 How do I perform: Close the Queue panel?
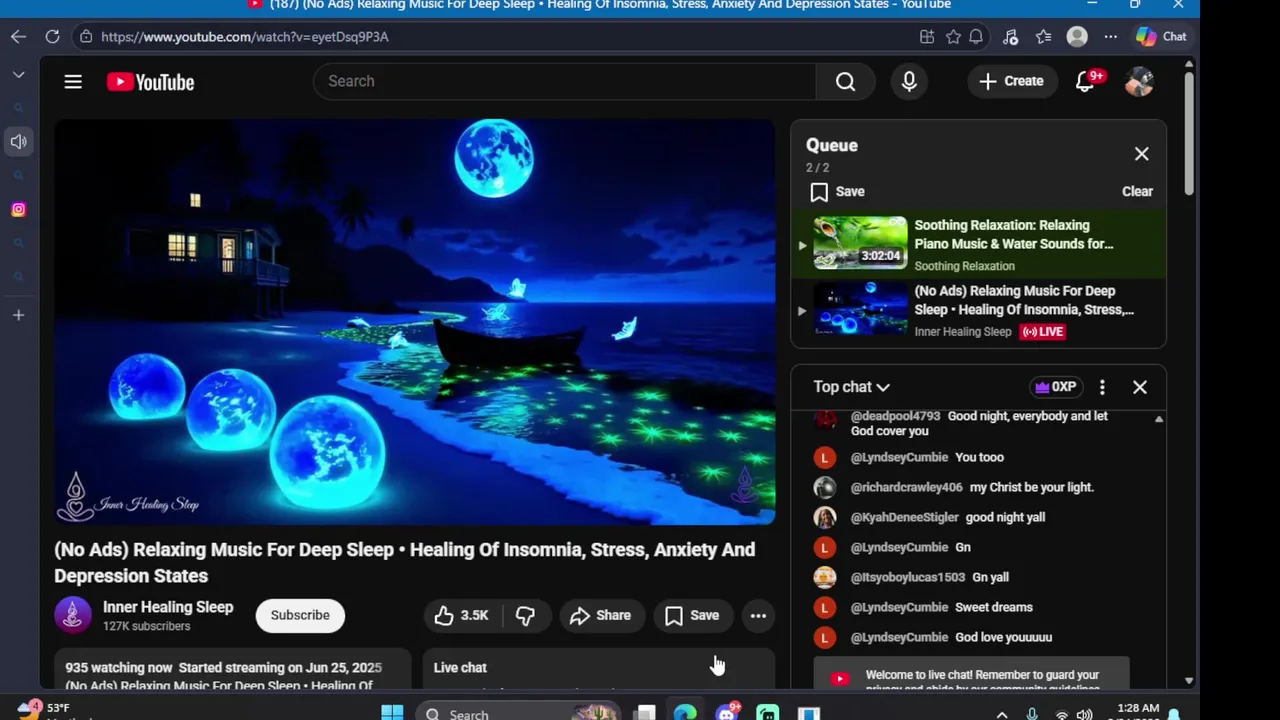tap(1141, 154)
